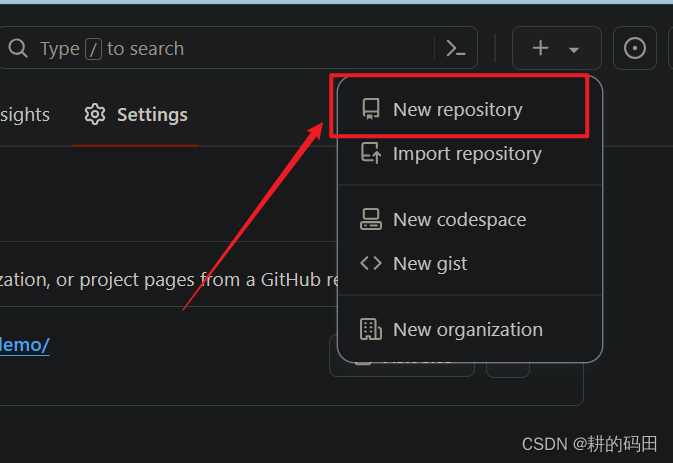Switch to the Insights tab

[x=25, y=115]
